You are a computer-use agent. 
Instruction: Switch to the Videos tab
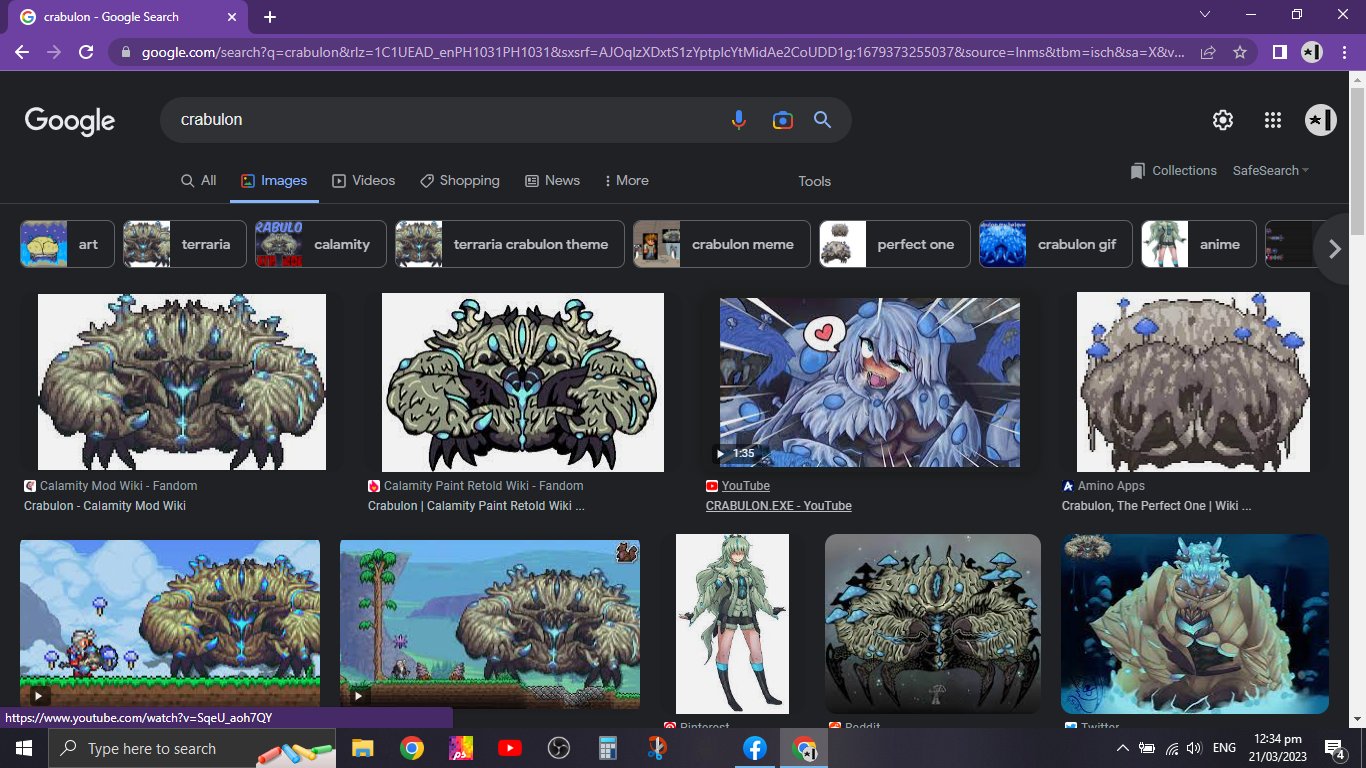pos(363,181)
